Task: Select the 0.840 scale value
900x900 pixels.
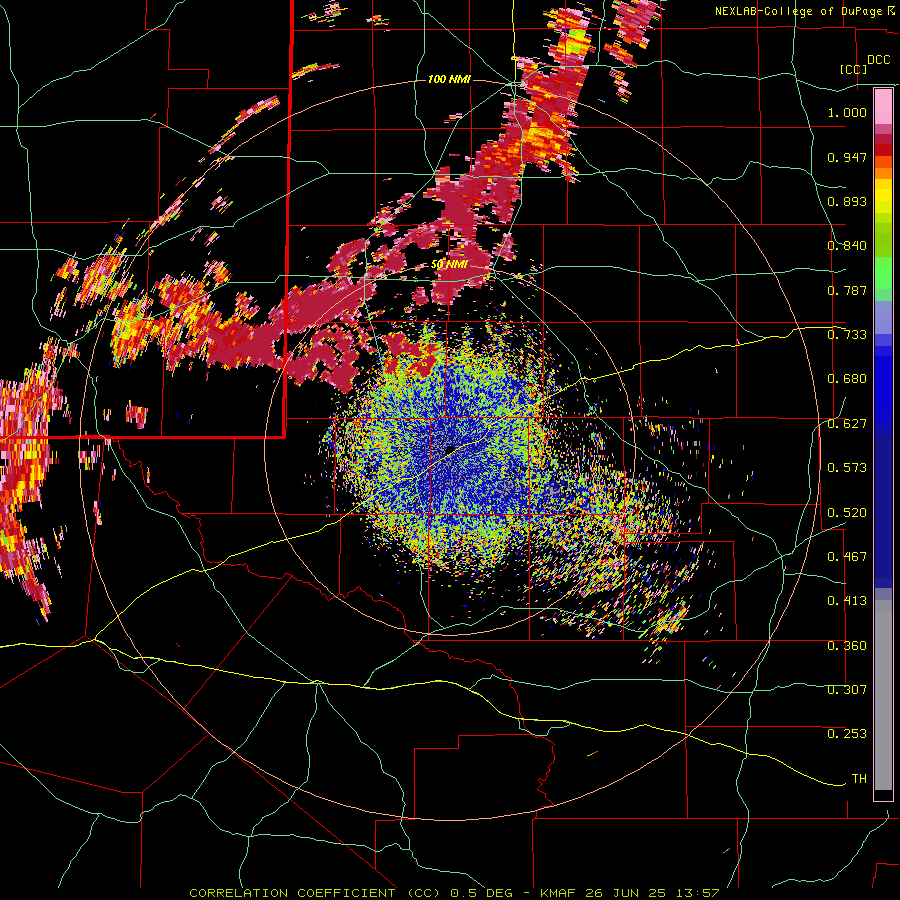Action: [847, 246]
